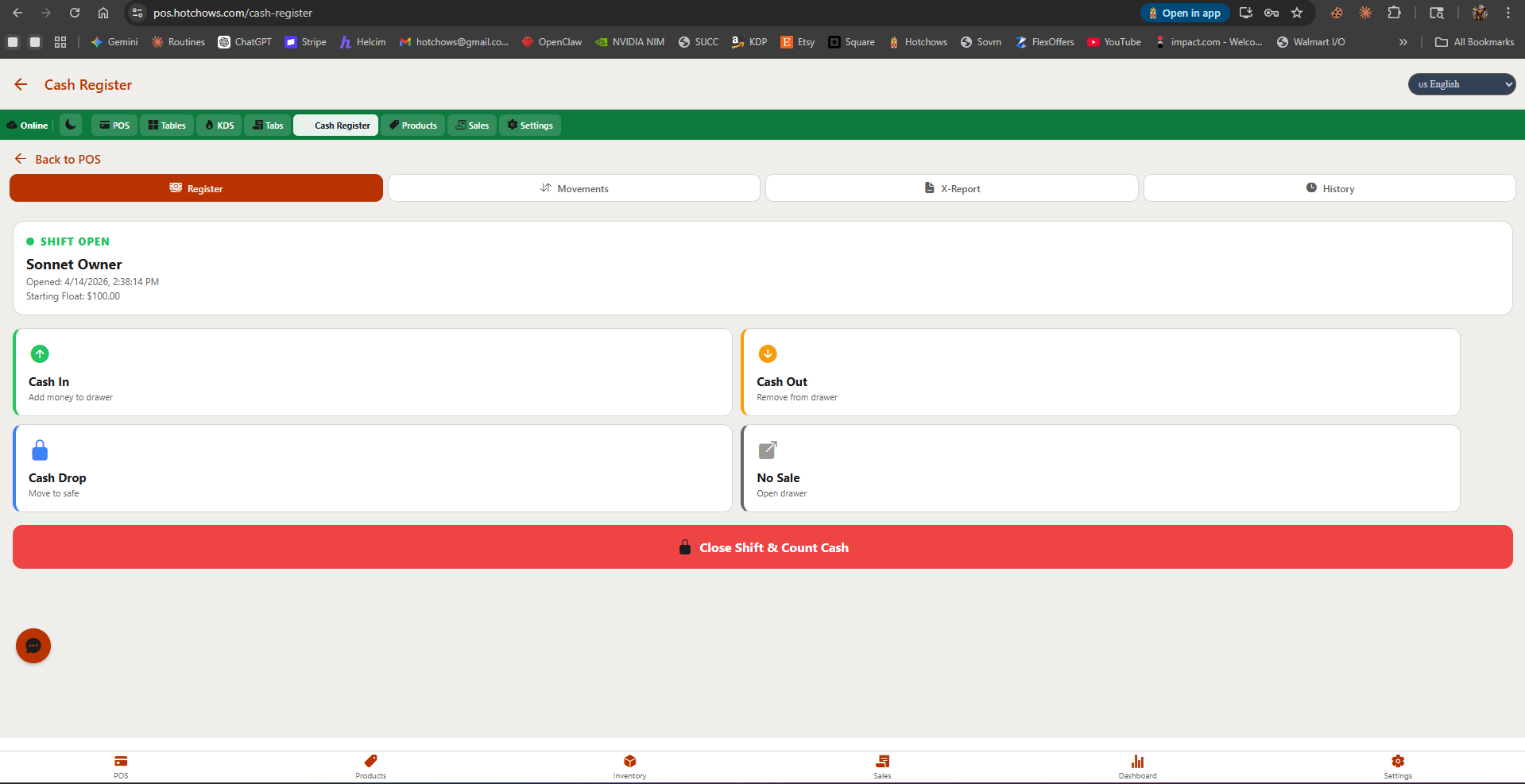Click the Cash Out card title
The height and width of the screenshot is (784, 1525).
(782, 382)
